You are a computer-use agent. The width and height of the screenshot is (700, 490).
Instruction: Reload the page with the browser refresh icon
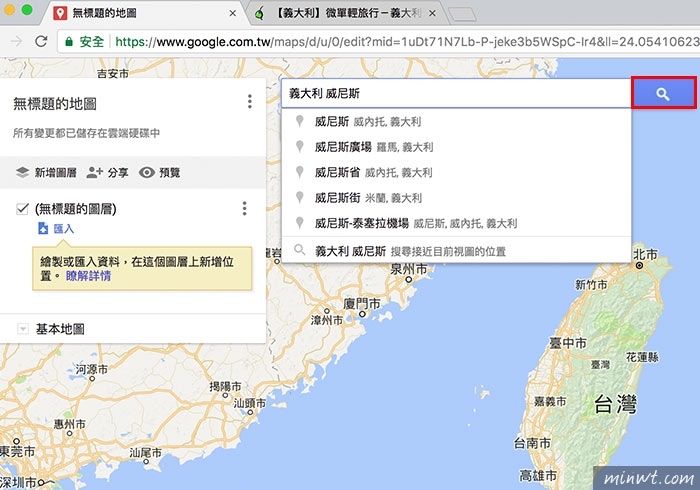(41, 42)
